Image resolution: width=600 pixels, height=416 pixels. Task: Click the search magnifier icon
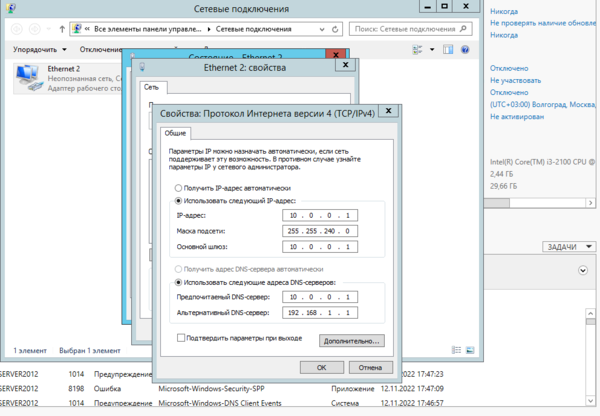[x=463, y=29]
